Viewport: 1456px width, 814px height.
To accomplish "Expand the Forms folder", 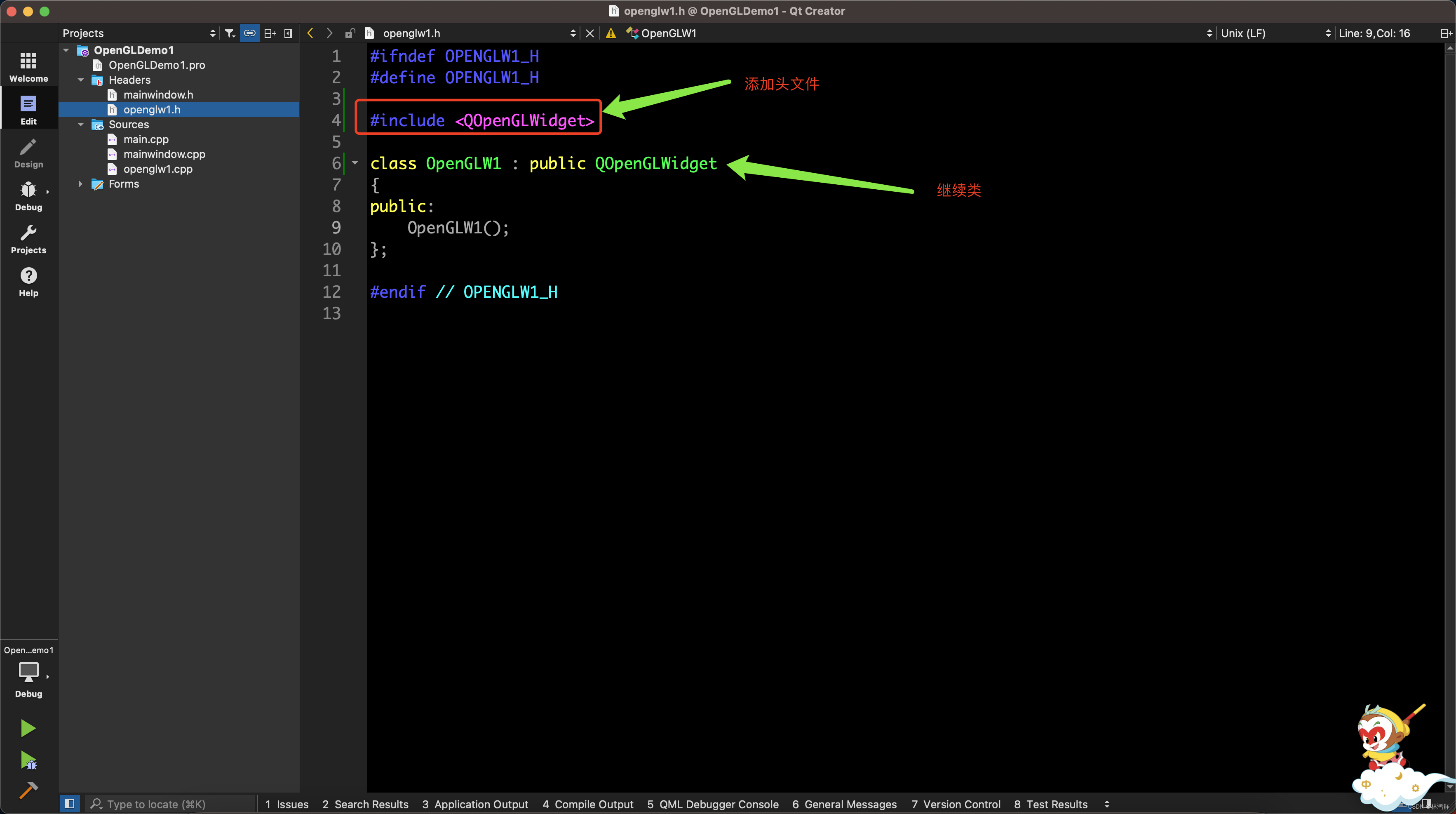I will click(x=81, y=184).
